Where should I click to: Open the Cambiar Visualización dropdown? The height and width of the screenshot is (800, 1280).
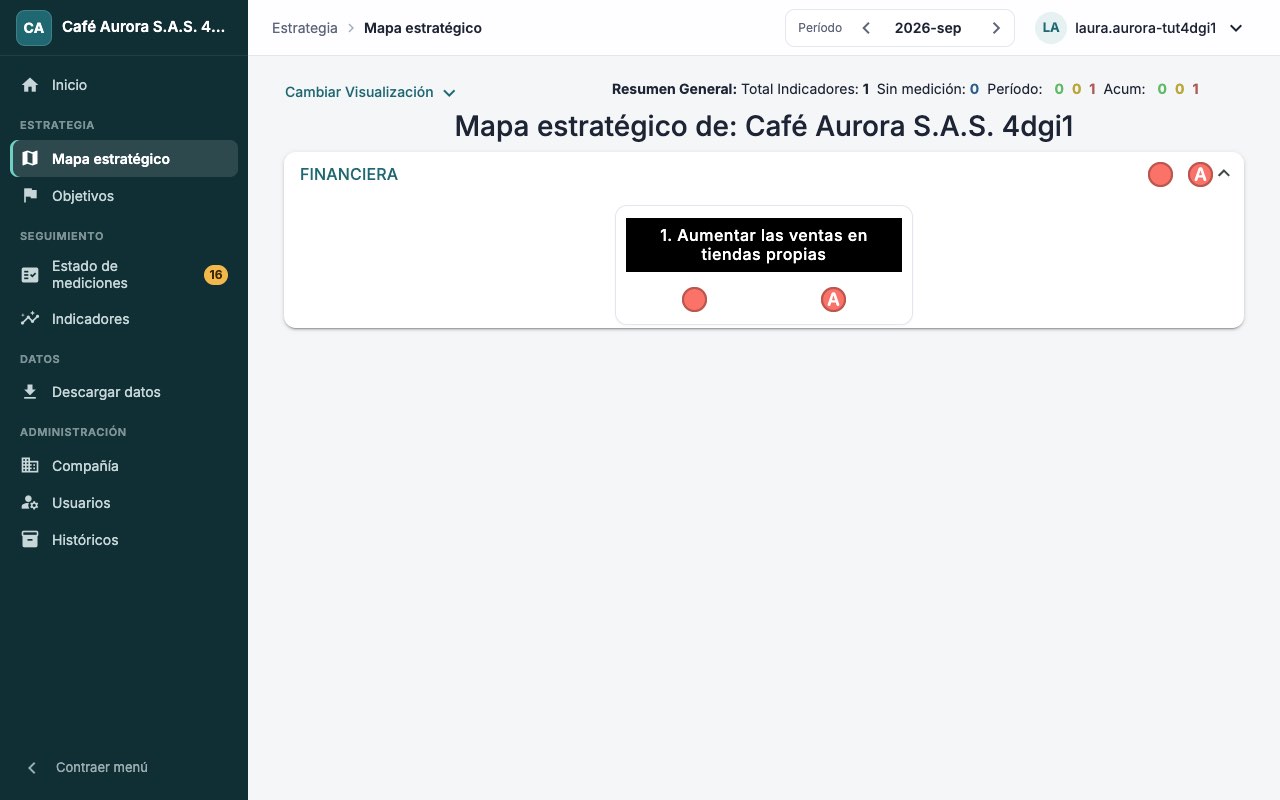(370, 92)
